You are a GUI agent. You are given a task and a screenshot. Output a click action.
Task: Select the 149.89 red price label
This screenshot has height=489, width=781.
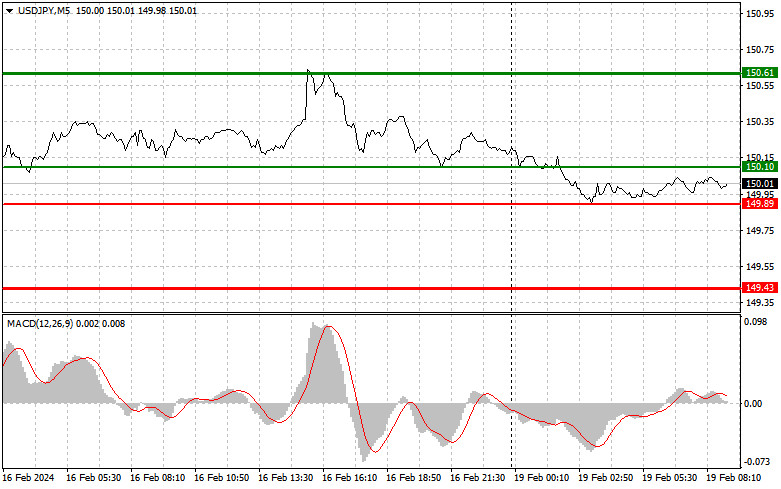click(760, 204)
